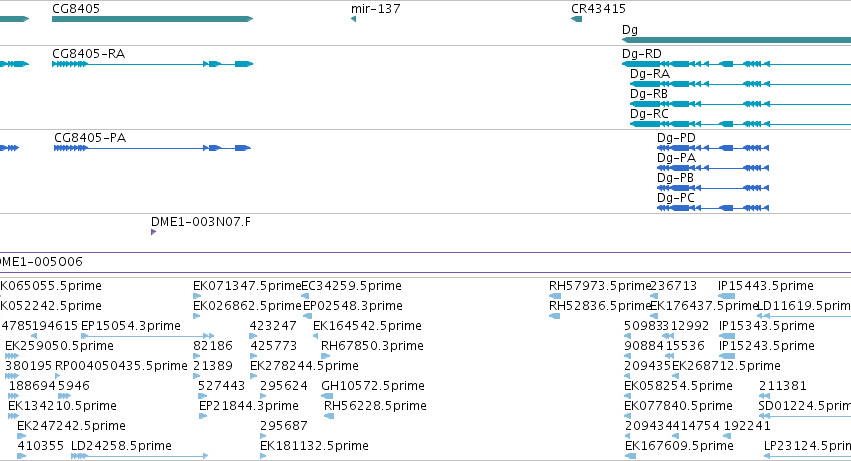This screenshot has width=851, height=461.
Task: Open EST EK077840.5prime
Action: pos(678,406)
